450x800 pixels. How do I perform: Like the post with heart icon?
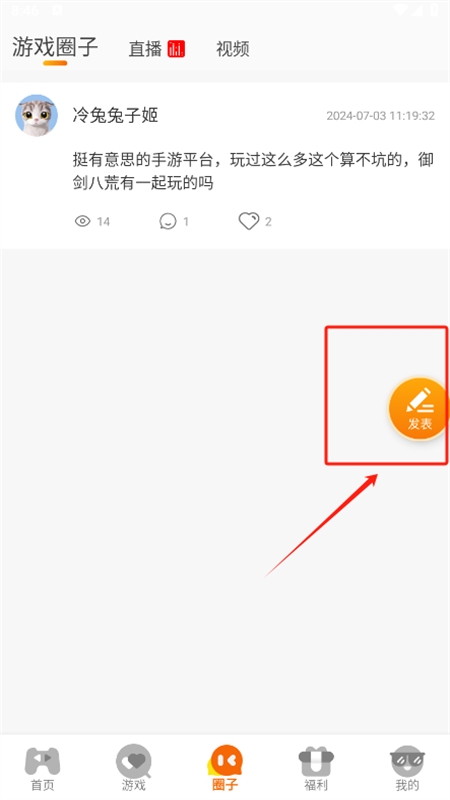point(248,221)
